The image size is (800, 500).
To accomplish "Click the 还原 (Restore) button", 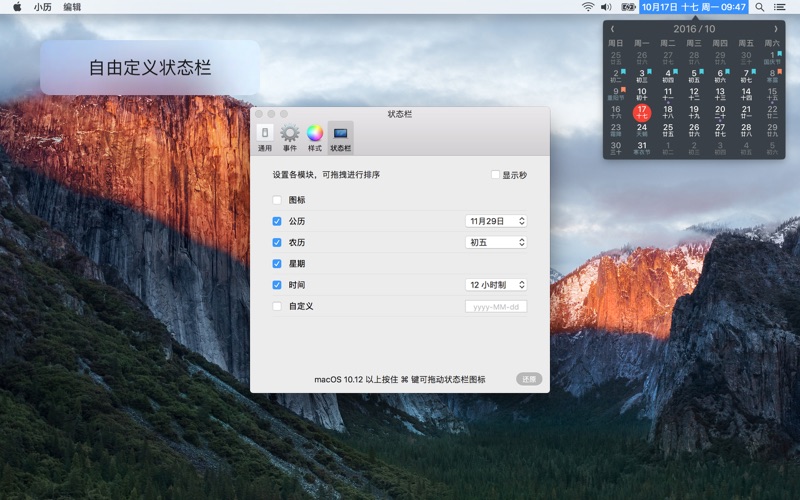I will (x=529, y=379).
